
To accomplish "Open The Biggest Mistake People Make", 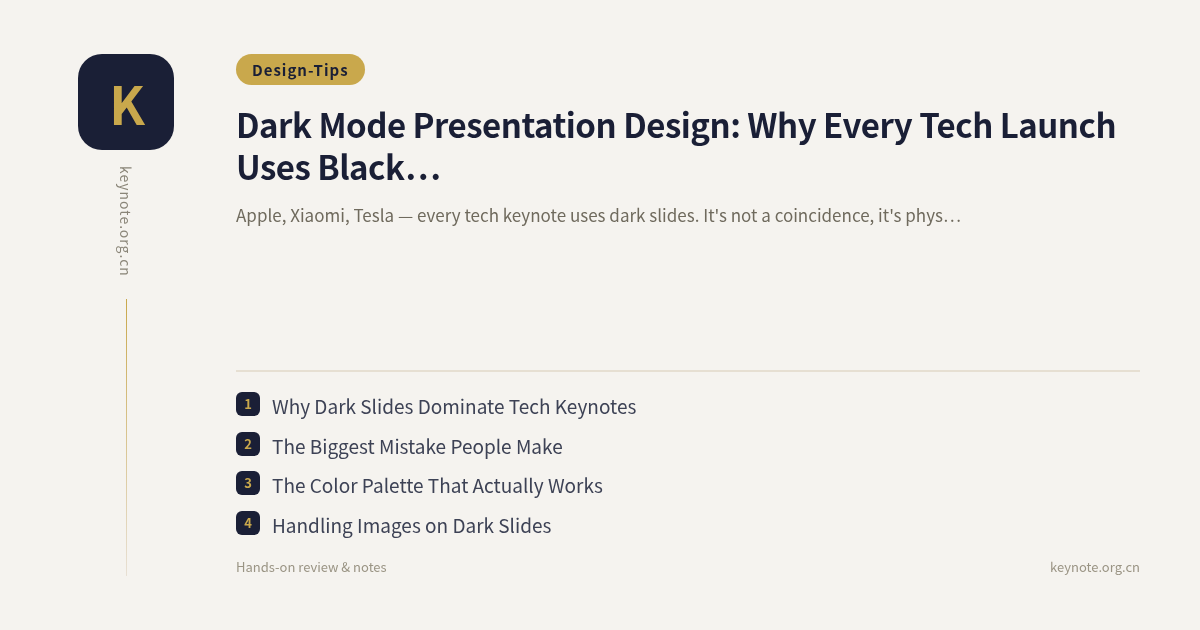I will pyautogui.click(x=417, y=447).
